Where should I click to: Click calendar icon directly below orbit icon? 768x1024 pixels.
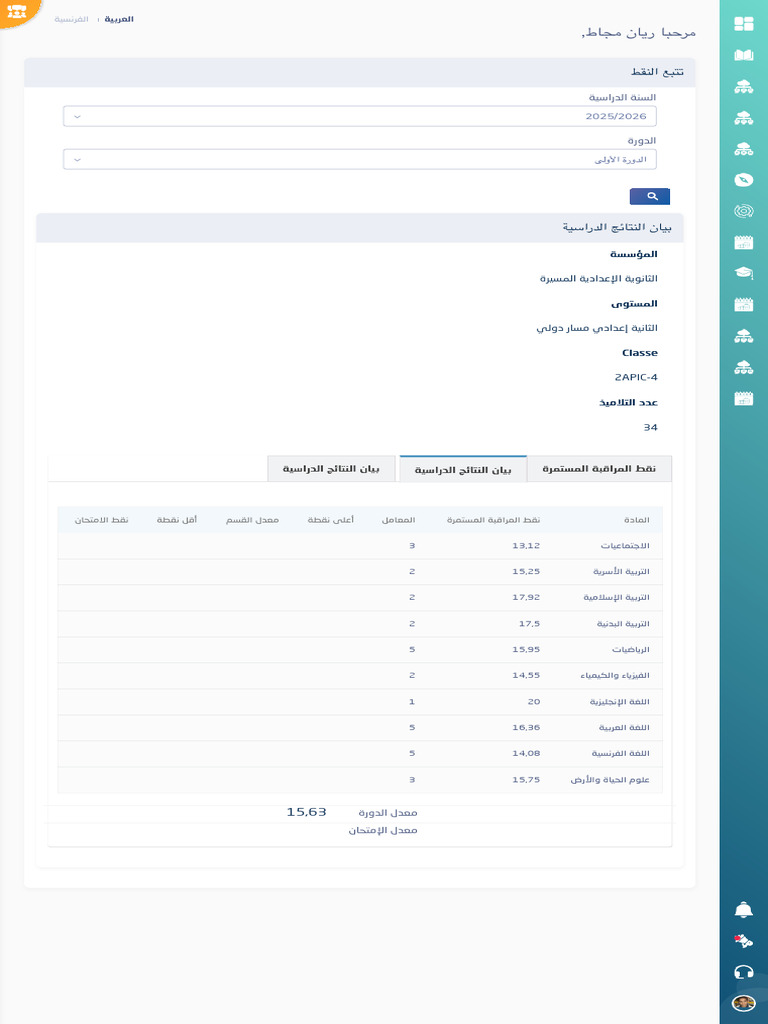coord(743,242)
